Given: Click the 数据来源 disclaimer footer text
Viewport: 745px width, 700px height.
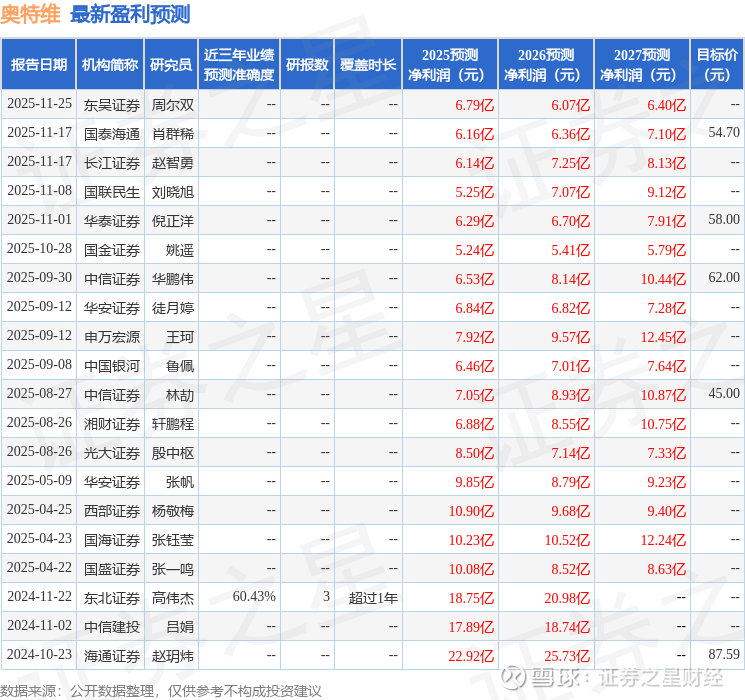Looking at the screenshot, I should [161, 690].
